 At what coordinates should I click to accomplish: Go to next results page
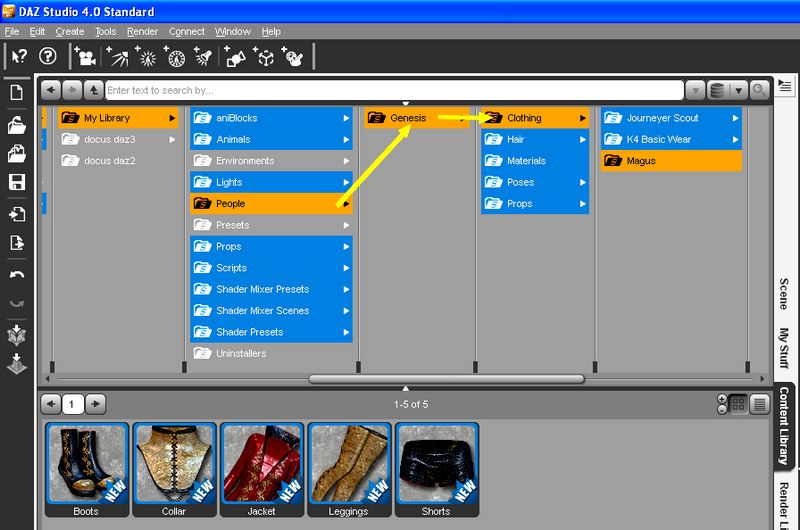point(95,405)
